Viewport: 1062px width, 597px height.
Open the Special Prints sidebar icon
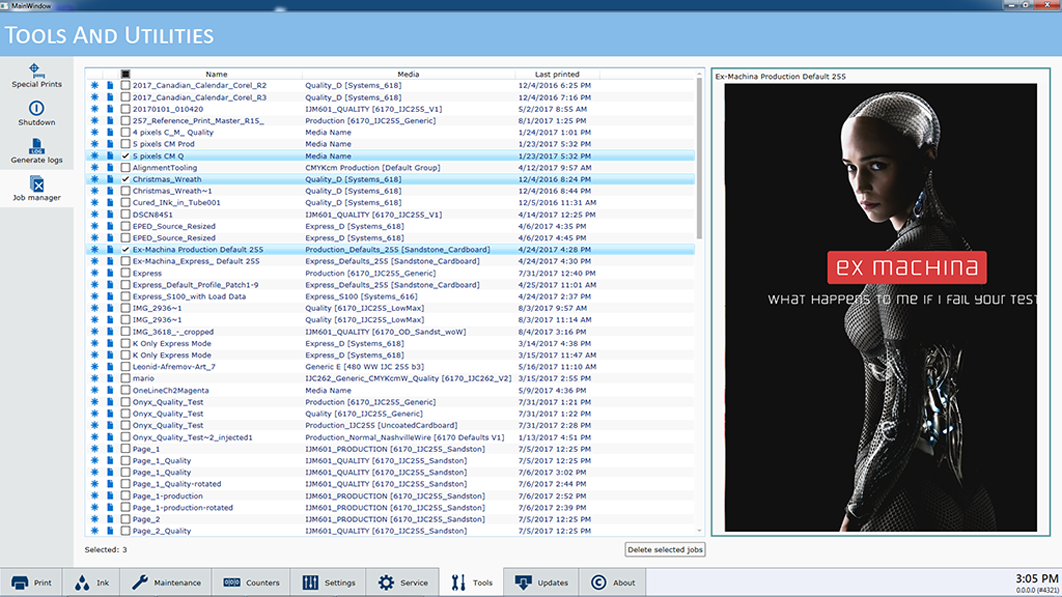[37, 70]
